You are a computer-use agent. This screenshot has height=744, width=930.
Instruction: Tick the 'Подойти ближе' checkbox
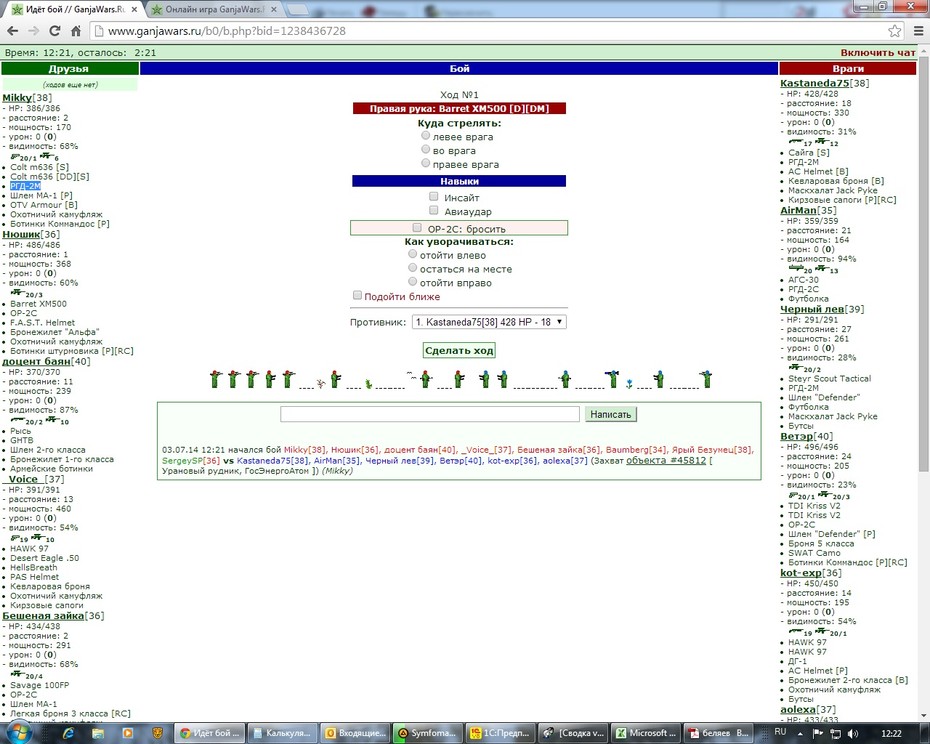[357, 295]
